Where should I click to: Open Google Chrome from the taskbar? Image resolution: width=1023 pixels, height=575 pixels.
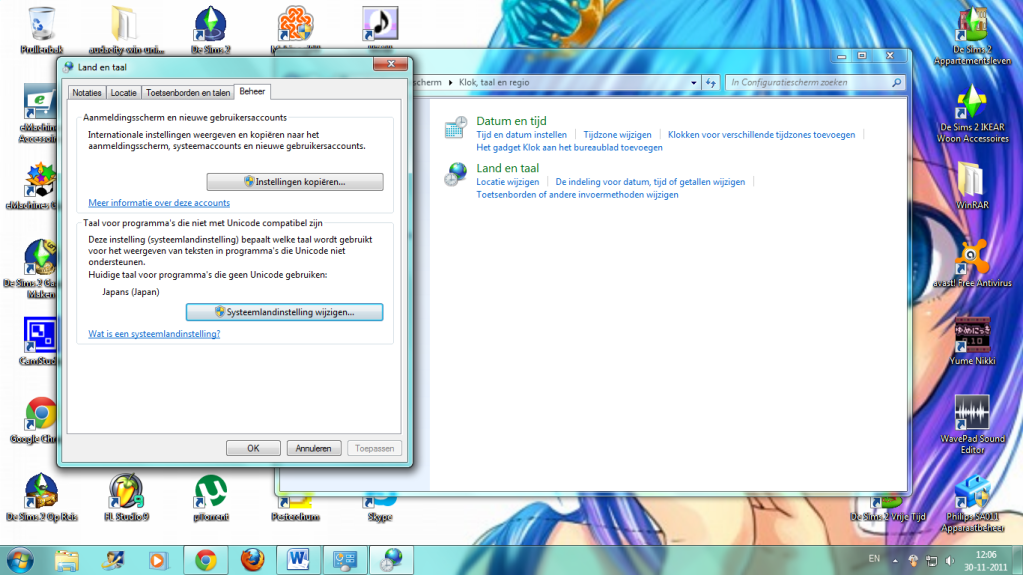(206, 559)
